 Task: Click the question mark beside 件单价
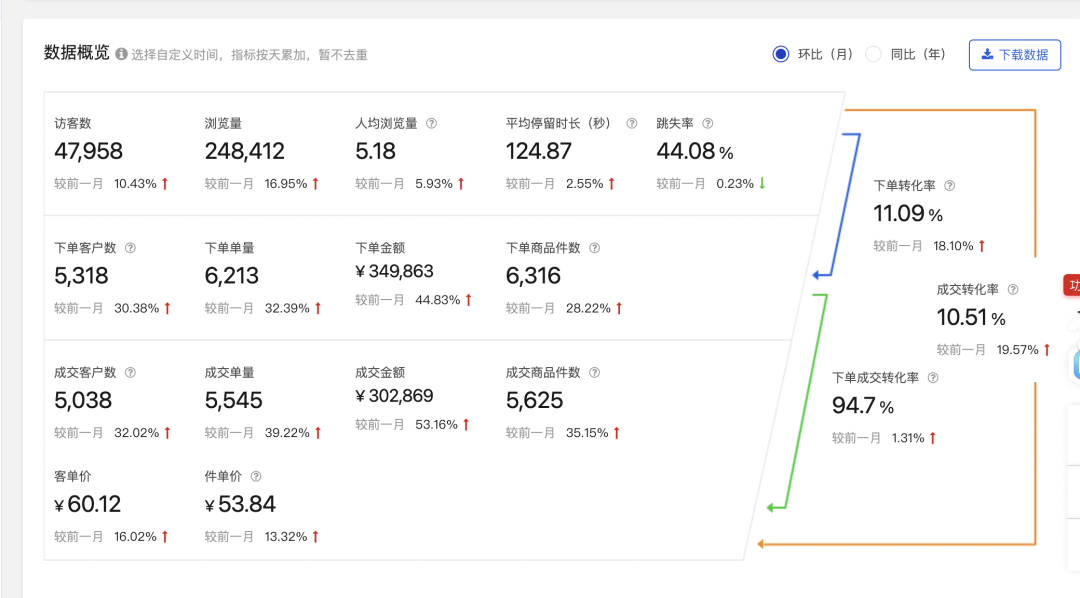pyautogui.click(x=256, y=477)
